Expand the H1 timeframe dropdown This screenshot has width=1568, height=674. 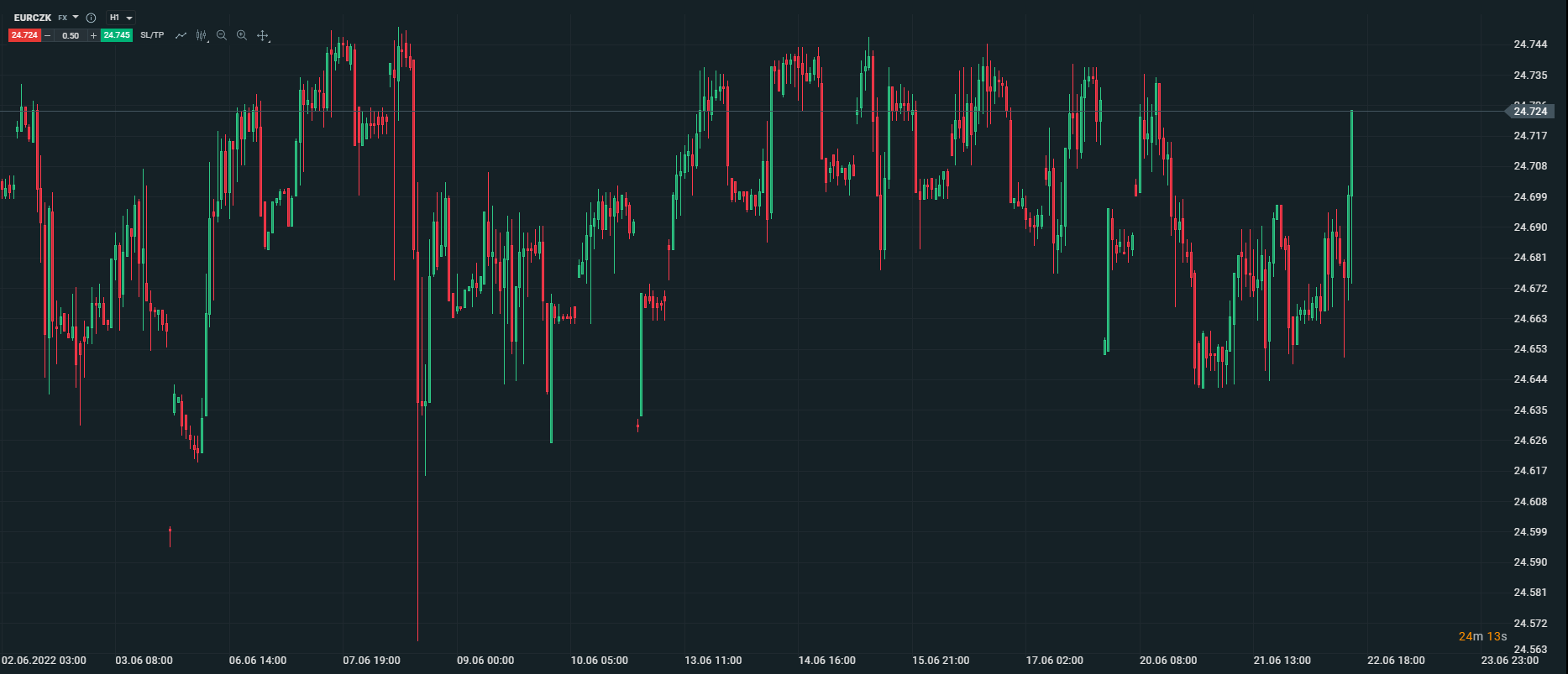129,18
